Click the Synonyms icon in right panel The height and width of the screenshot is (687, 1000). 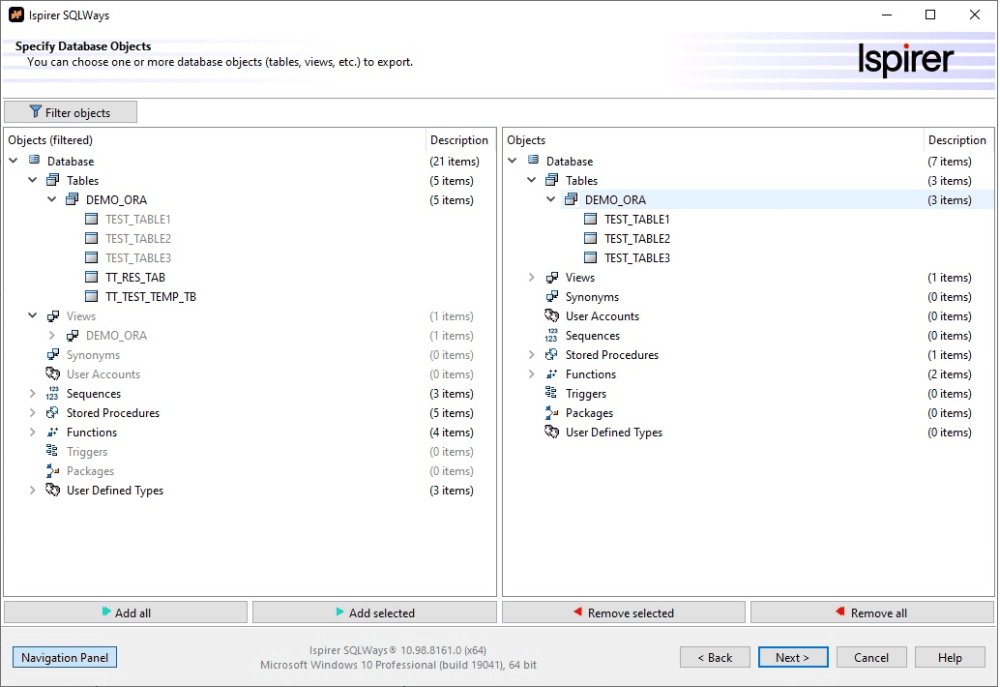pos(552,297)
